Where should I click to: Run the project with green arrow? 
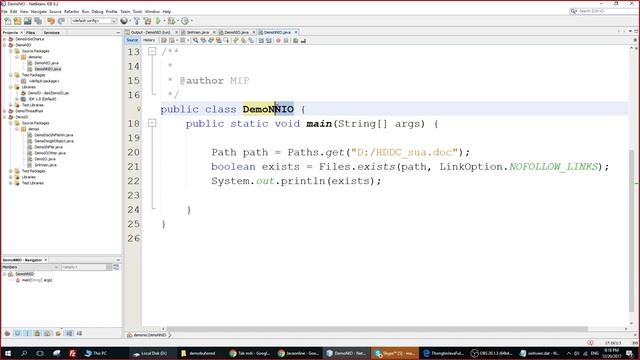click(x=158, y=21)
